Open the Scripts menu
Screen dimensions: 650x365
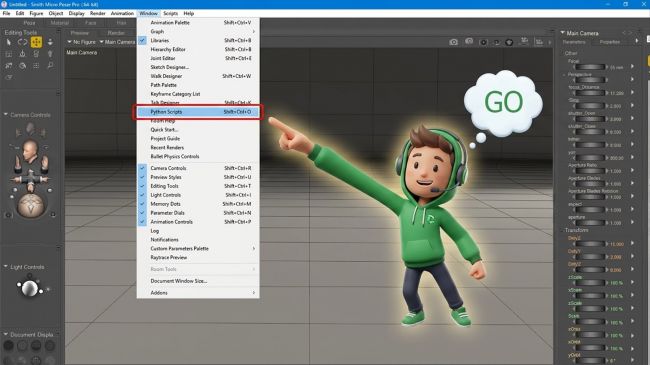170,13
